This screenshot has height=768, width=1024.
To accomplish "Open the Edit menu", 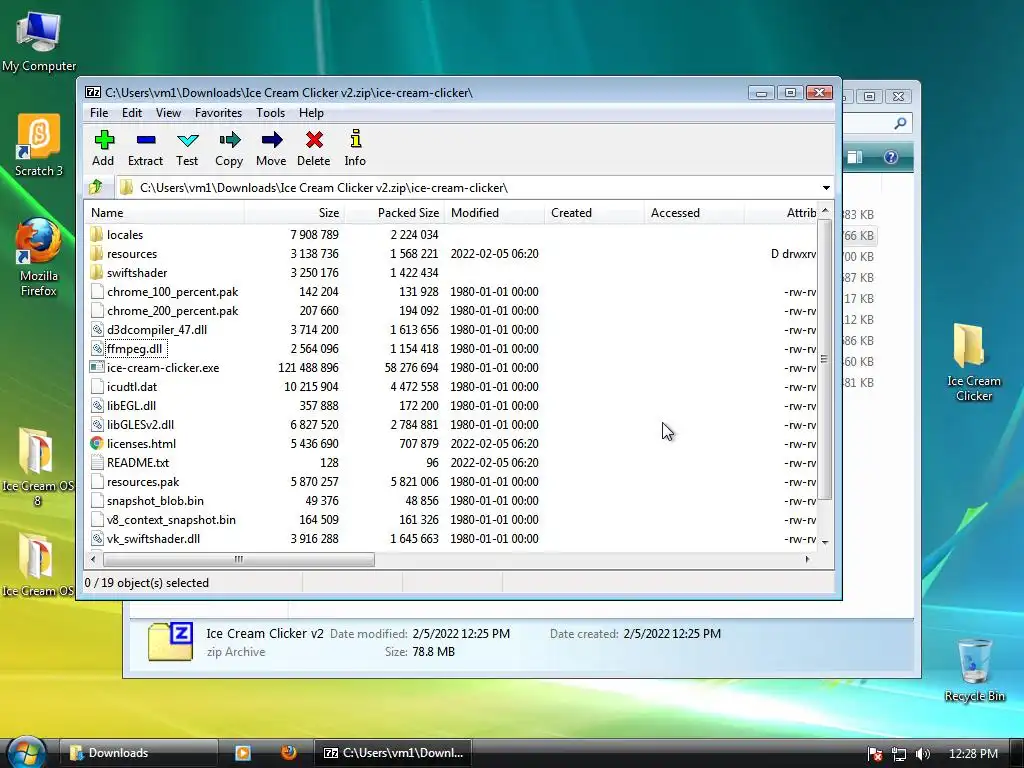I will click(x=132, y=113).
